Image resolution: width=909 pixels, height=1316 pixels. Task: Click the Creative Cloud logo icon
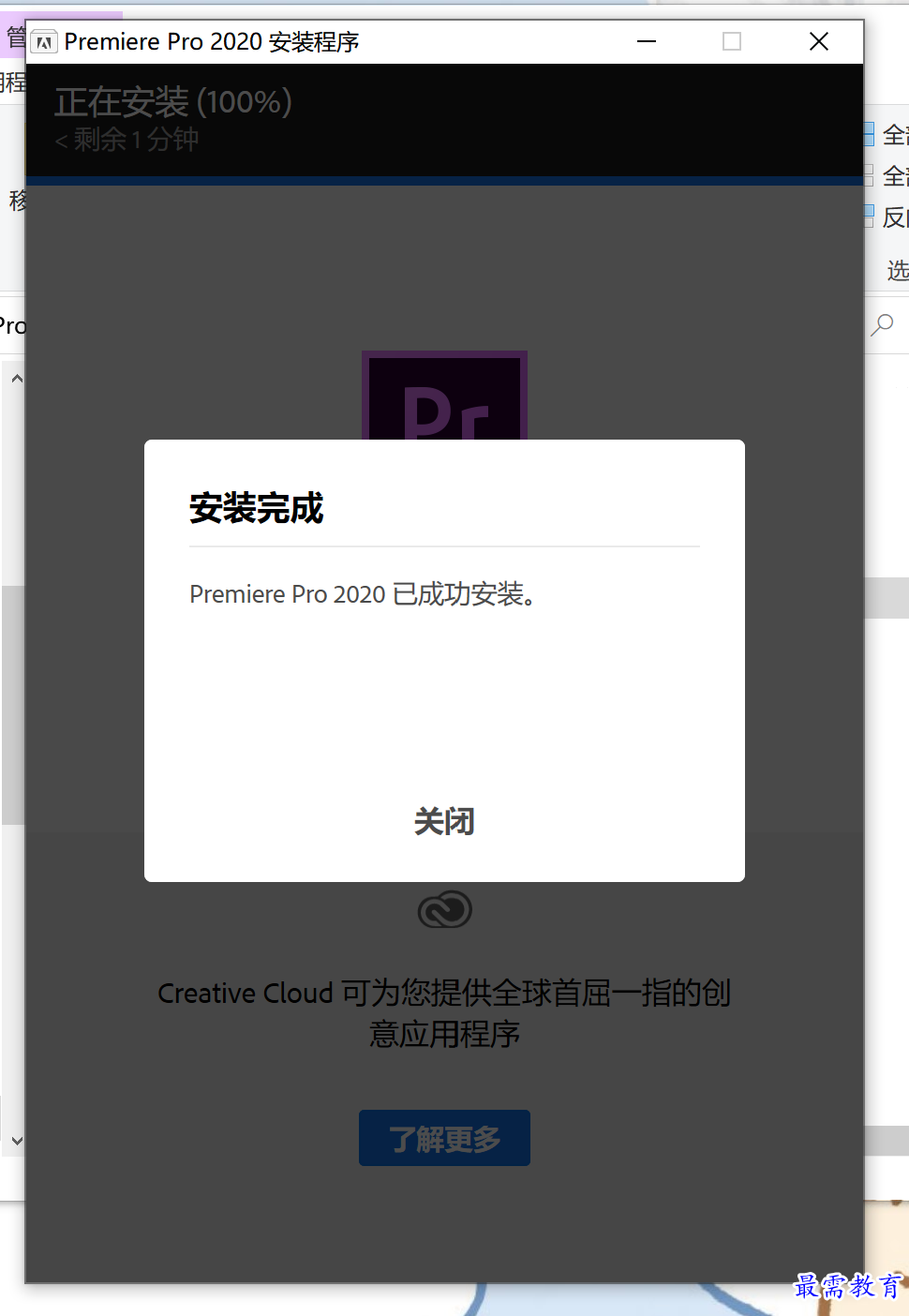444,909
